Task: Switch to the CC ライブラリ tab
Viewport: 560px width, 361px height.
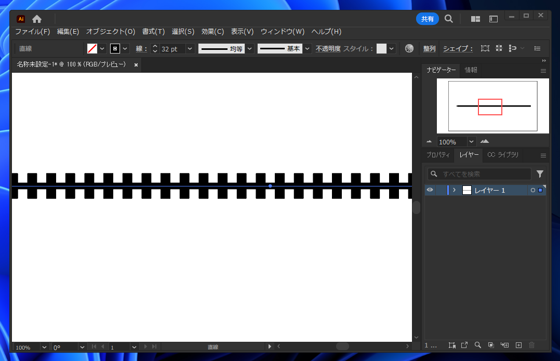Action: click(x=503, y=155)
